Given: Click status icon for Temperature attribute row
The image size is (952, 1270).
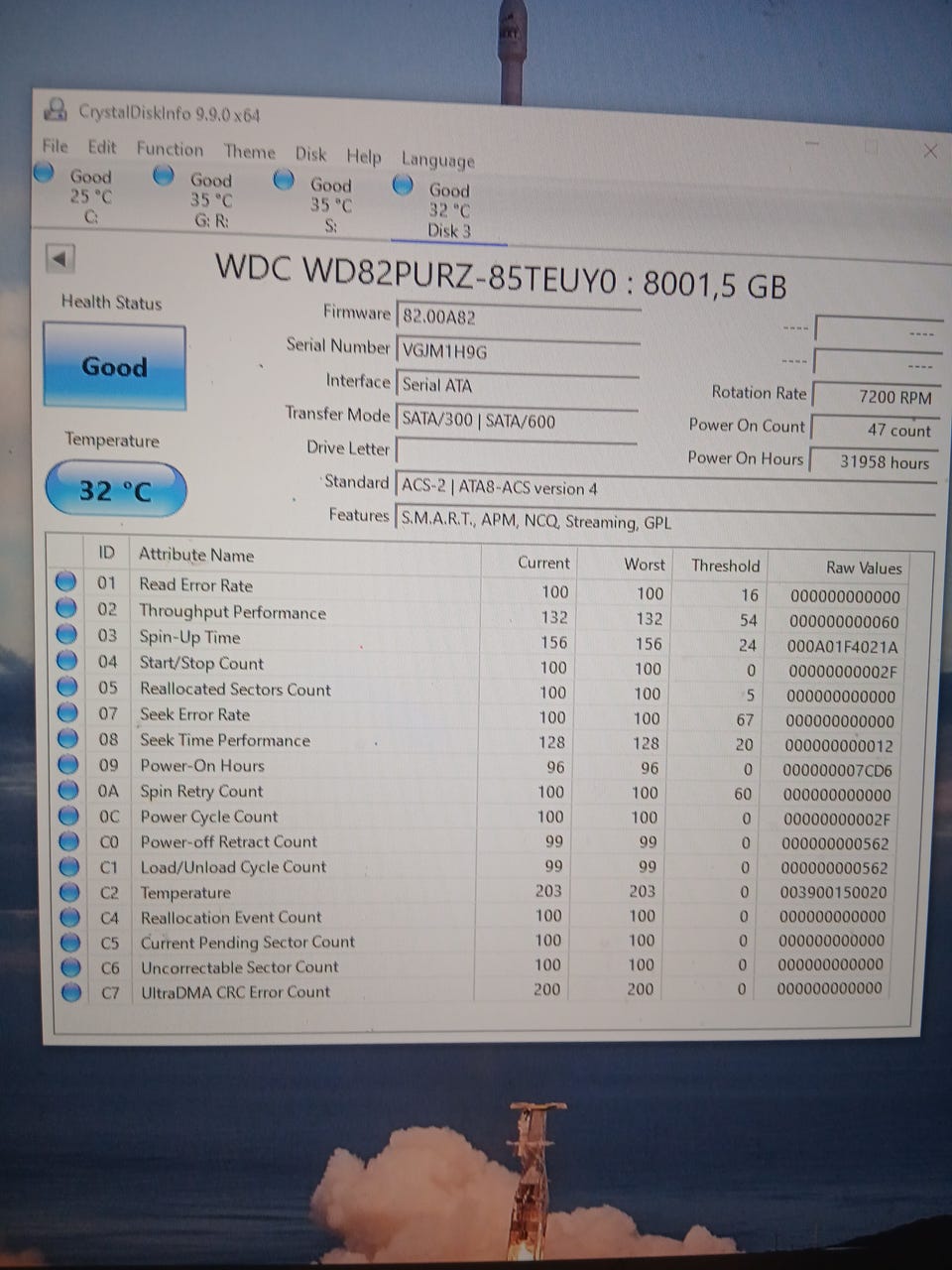Looking at the screenshot, I should tap(69, 892).
